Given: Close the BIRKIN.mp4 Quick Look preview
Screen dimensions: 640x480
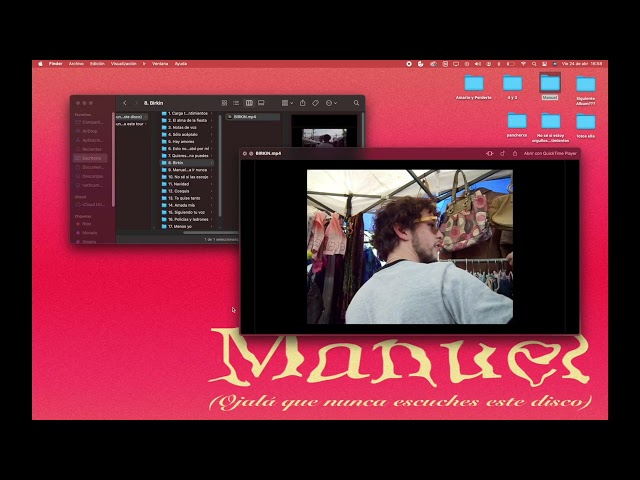Looking at the screenshot, I should pyautogui.click(x=244, y=153).
